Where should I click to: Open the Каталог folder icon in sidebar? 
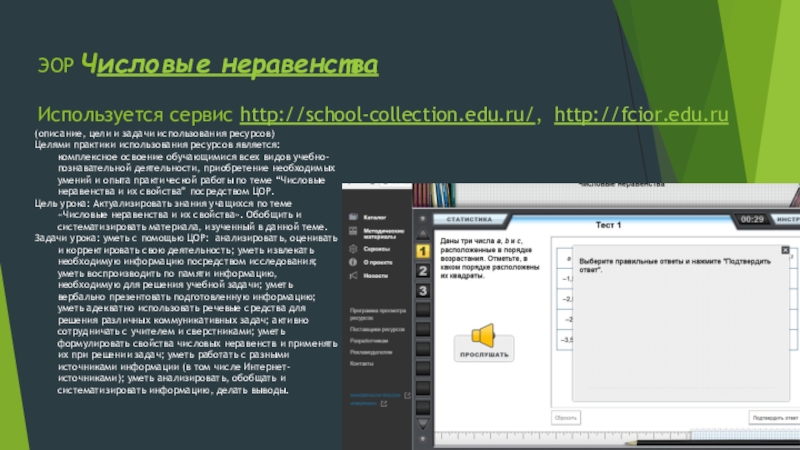click(x=353, y=217)
